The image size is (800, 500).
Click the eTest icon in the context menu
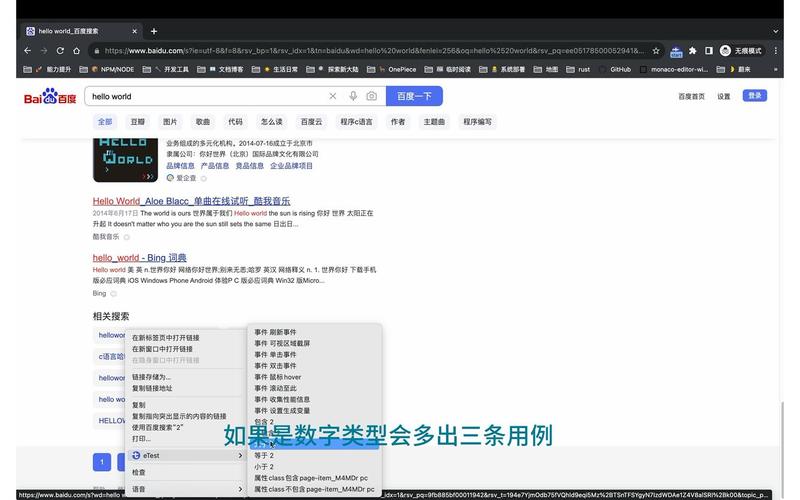tap(136, 455)
